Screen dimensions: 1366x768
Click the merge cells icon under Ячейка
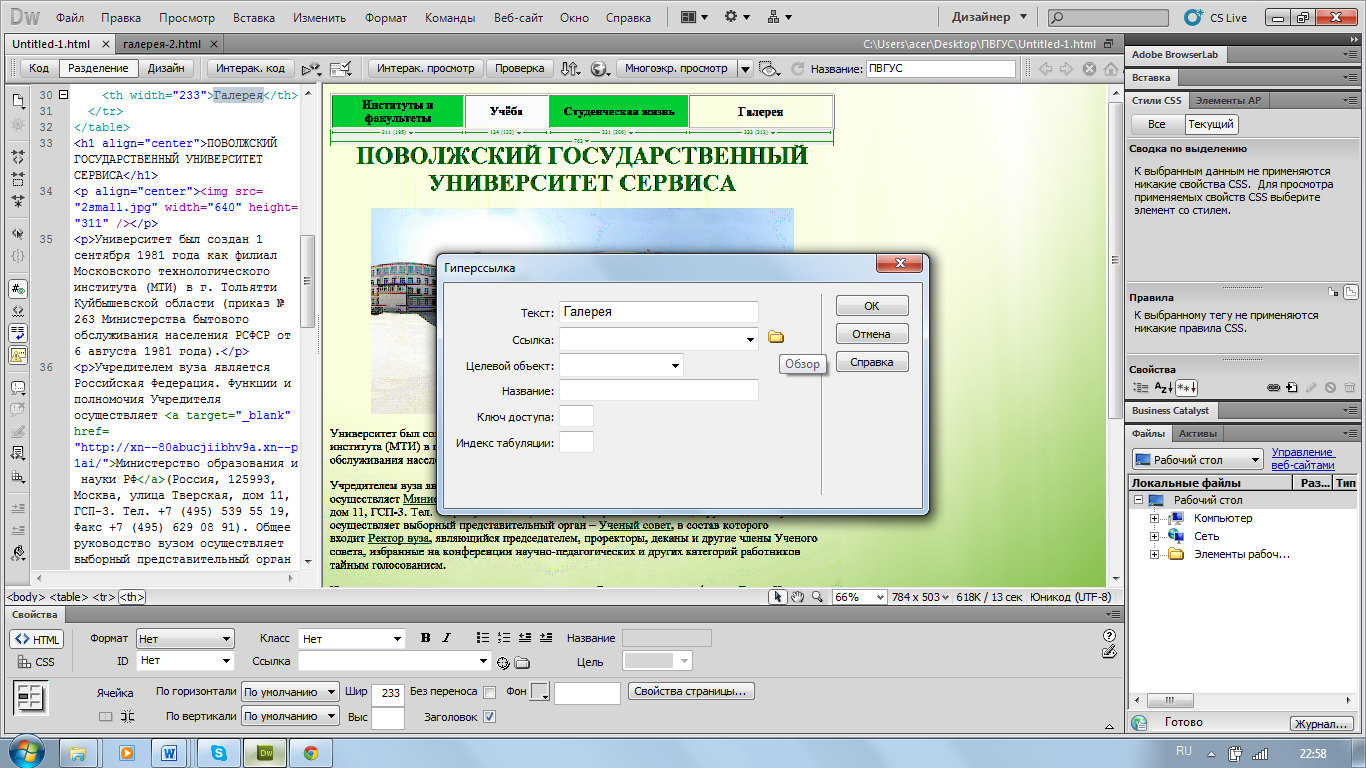tap(106, 716)
